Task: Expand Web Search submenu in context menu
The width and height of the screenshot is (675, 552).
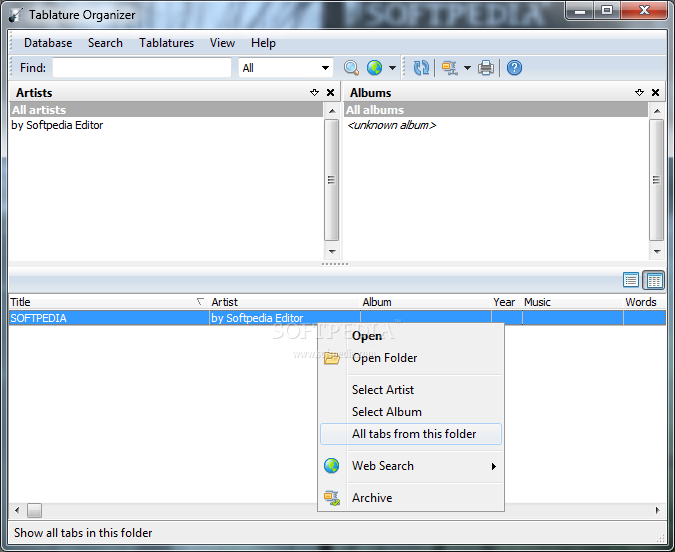Action: pos(411,466)
